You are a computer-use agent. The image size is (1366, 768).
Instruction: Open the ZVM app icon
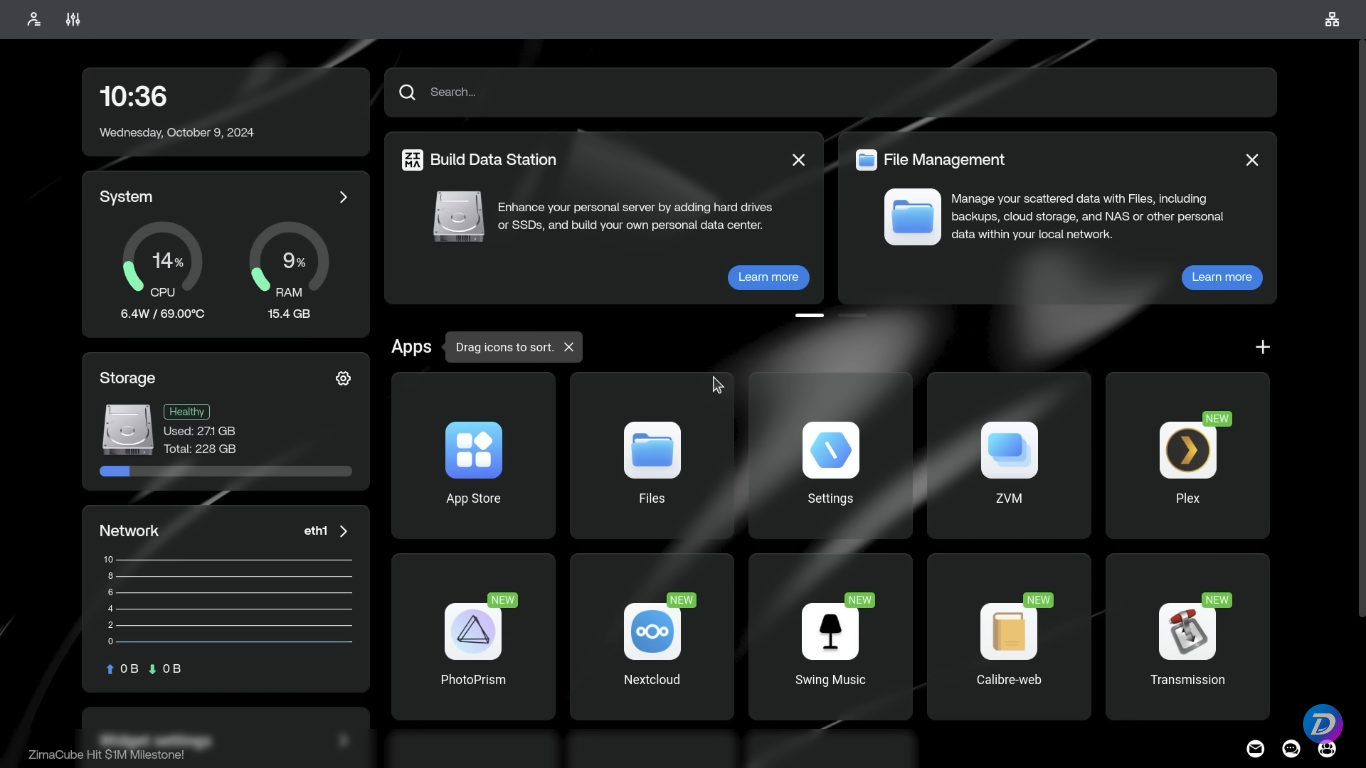(x=1008, y=451)
